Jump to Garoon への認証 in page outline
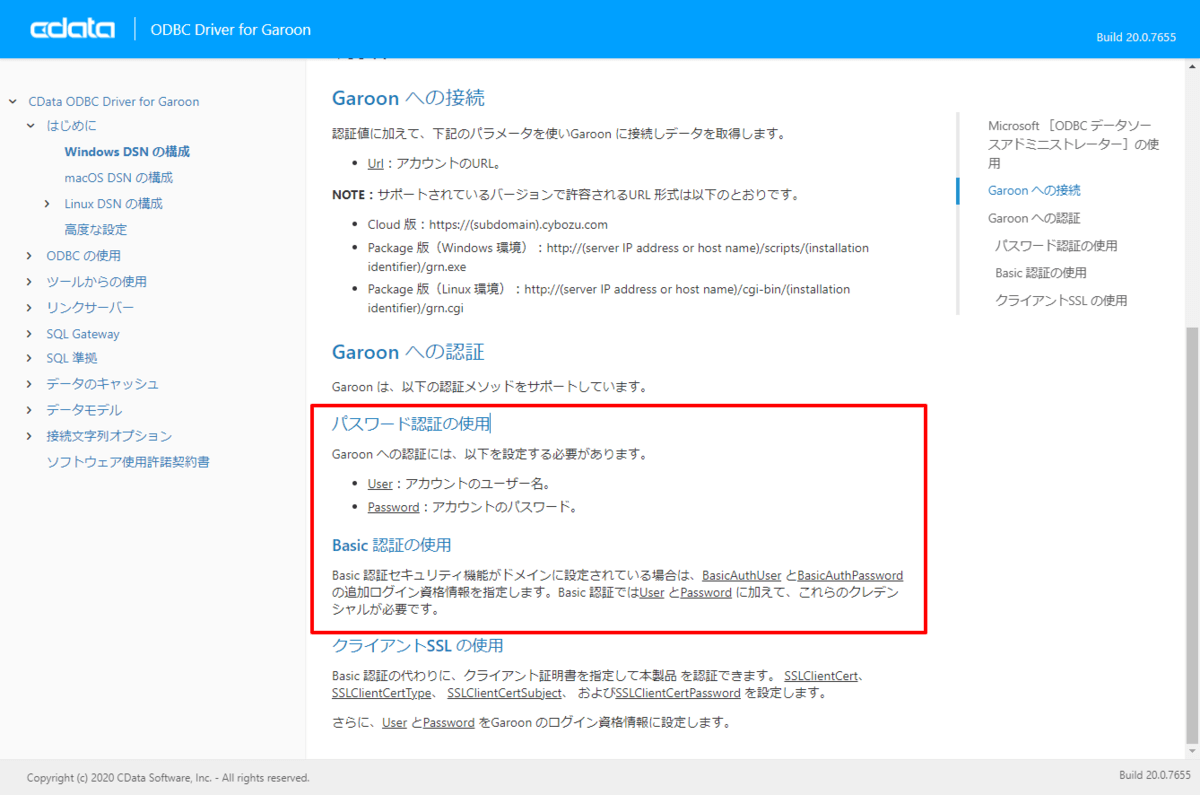The height and width of the screenshot is (795, 1200). tap(1034, 218)
